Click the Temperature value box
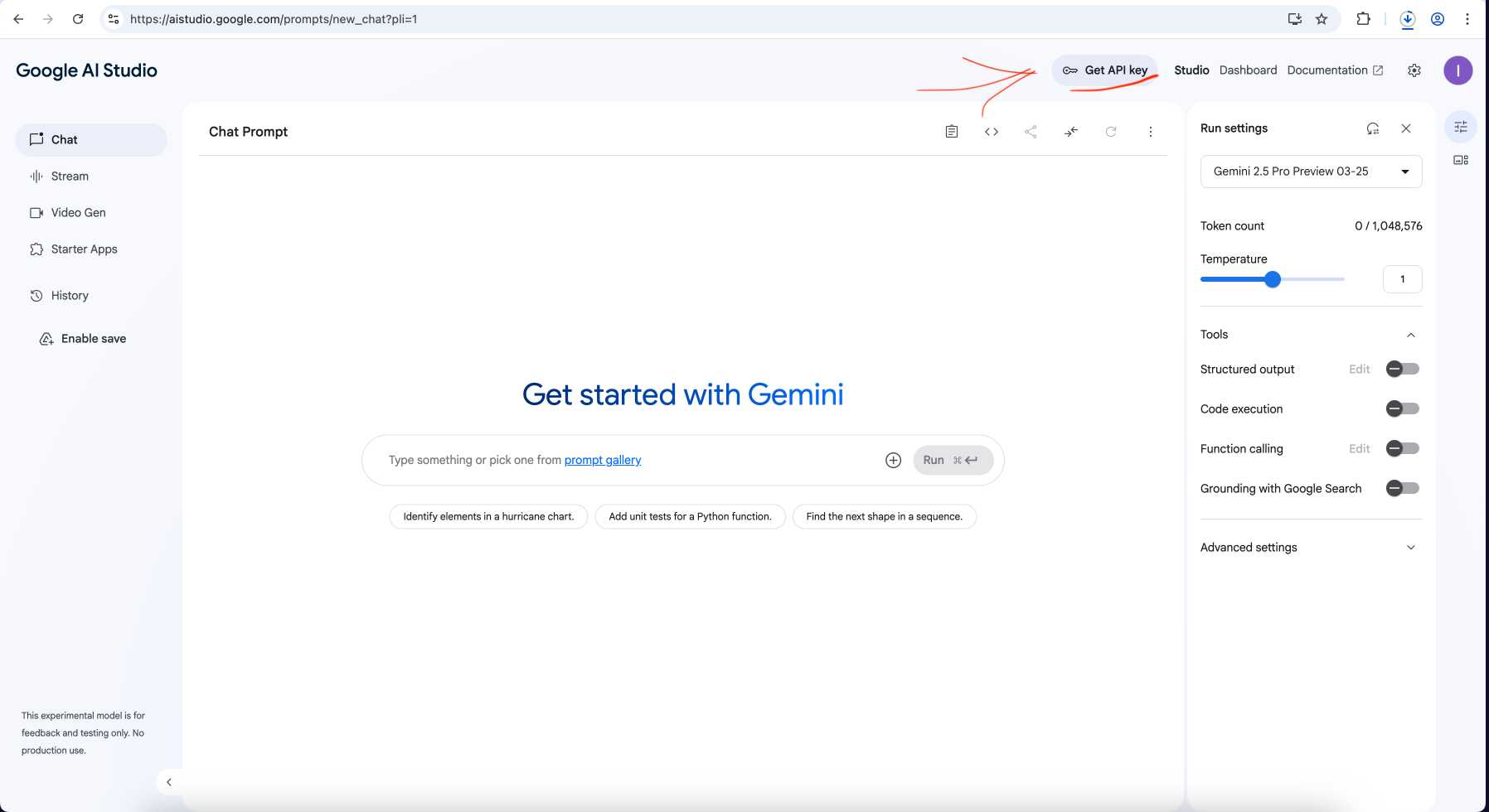 point(1403,279)
